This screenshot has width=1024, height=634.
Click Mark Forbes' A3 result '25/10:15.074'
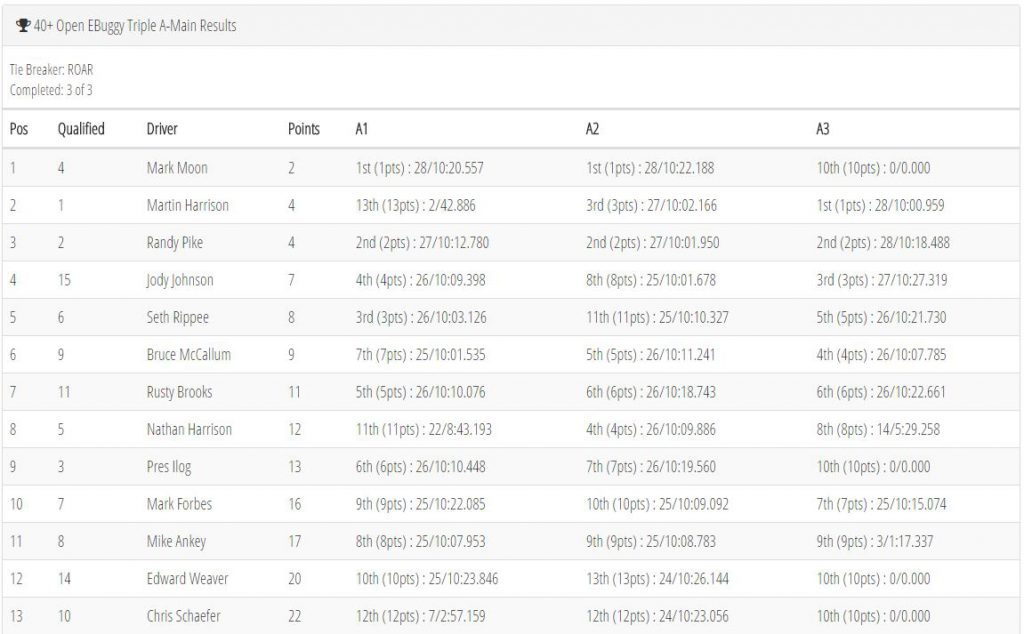click(x=912, y=504)
